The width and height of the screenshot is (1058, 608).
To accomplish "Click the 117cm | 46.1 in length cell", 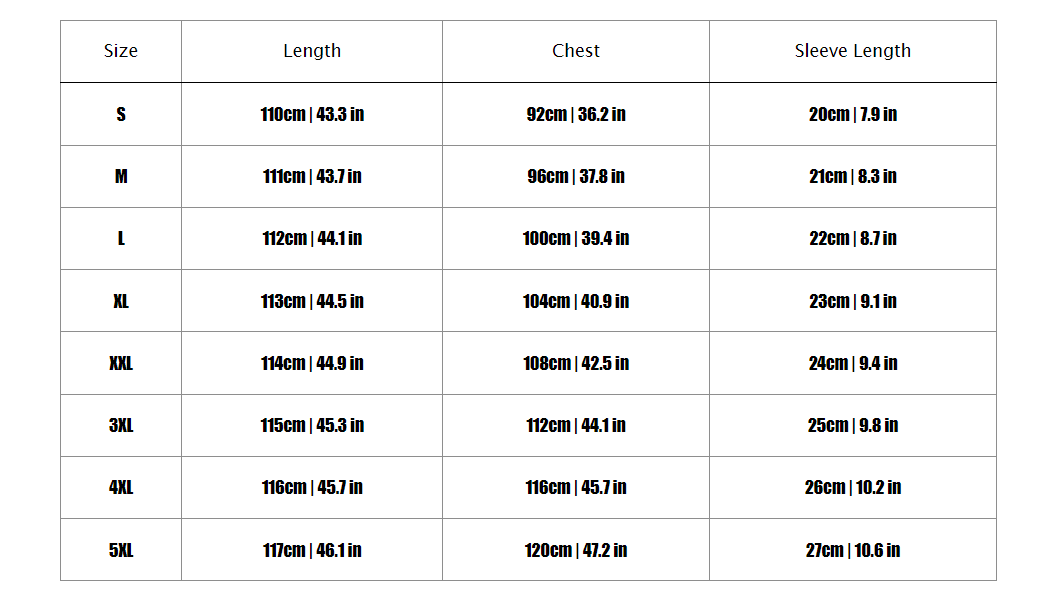I will point(312,550).
